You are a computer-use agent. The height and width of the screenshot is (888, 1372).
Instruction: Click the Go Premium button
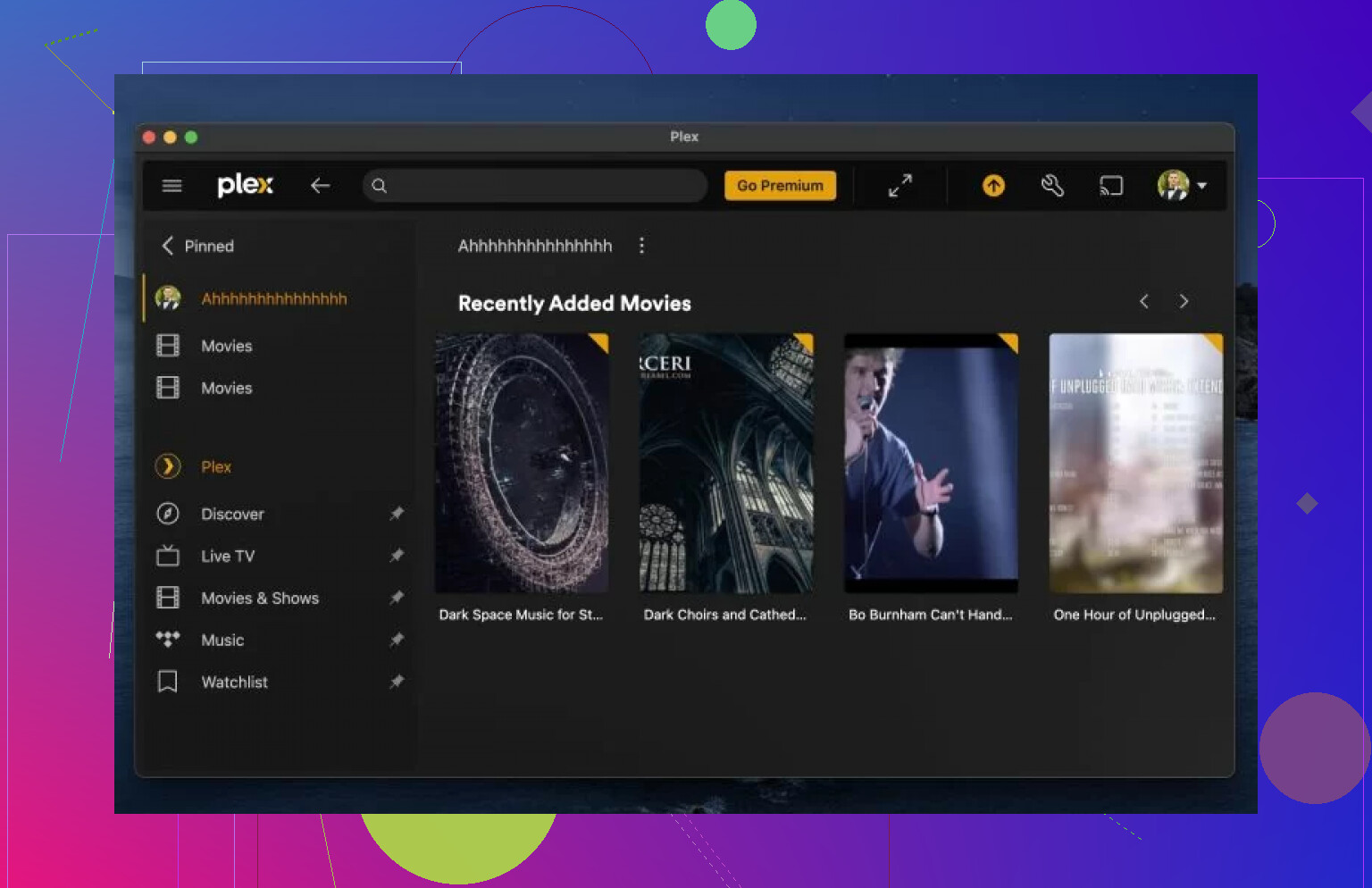click(780, 186)
